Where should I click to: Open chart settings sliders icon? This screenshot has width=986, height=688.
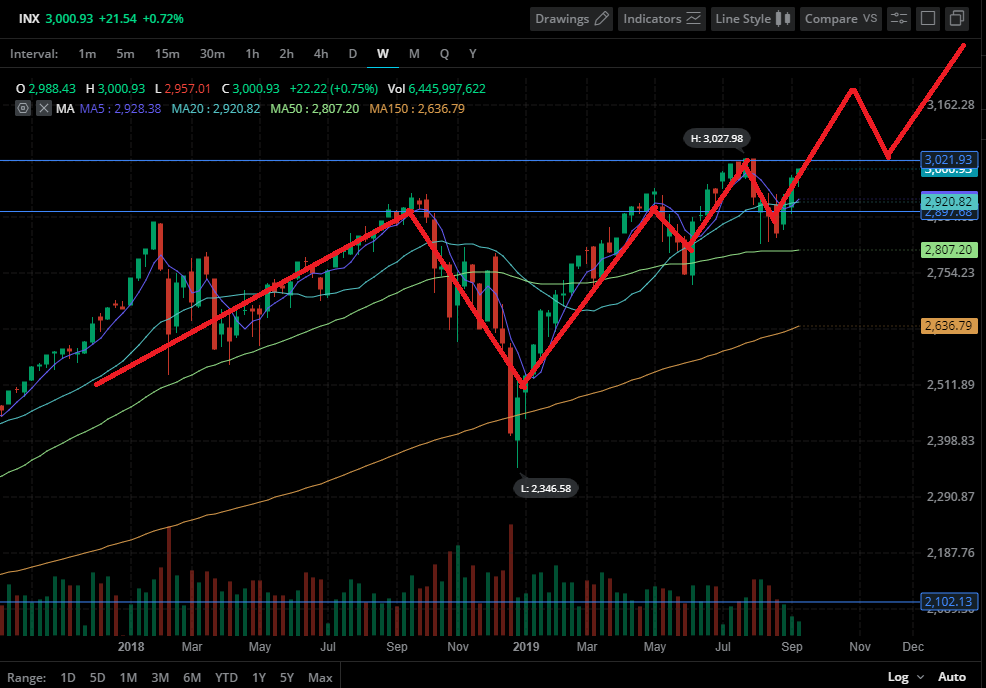899,19
